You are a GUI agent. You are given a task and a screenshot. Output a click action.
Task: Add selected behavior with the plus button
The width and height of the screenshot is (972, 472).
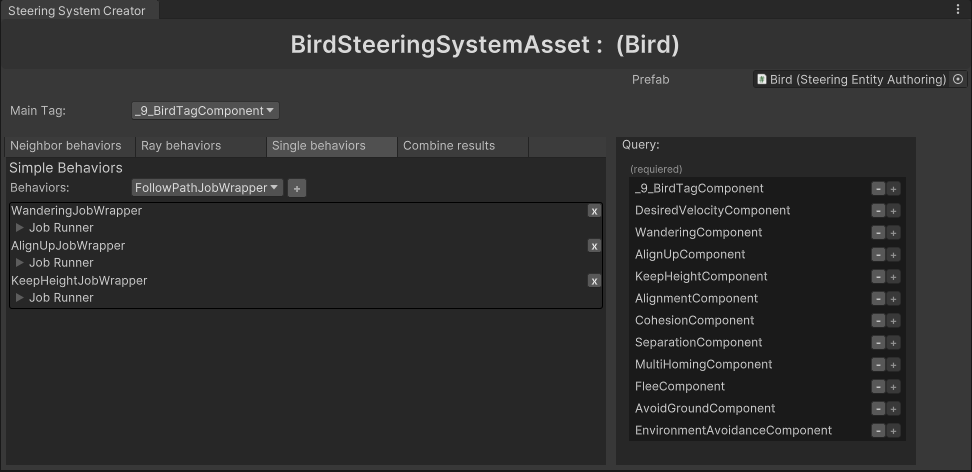pyautogui.click(x=297, y=188)
